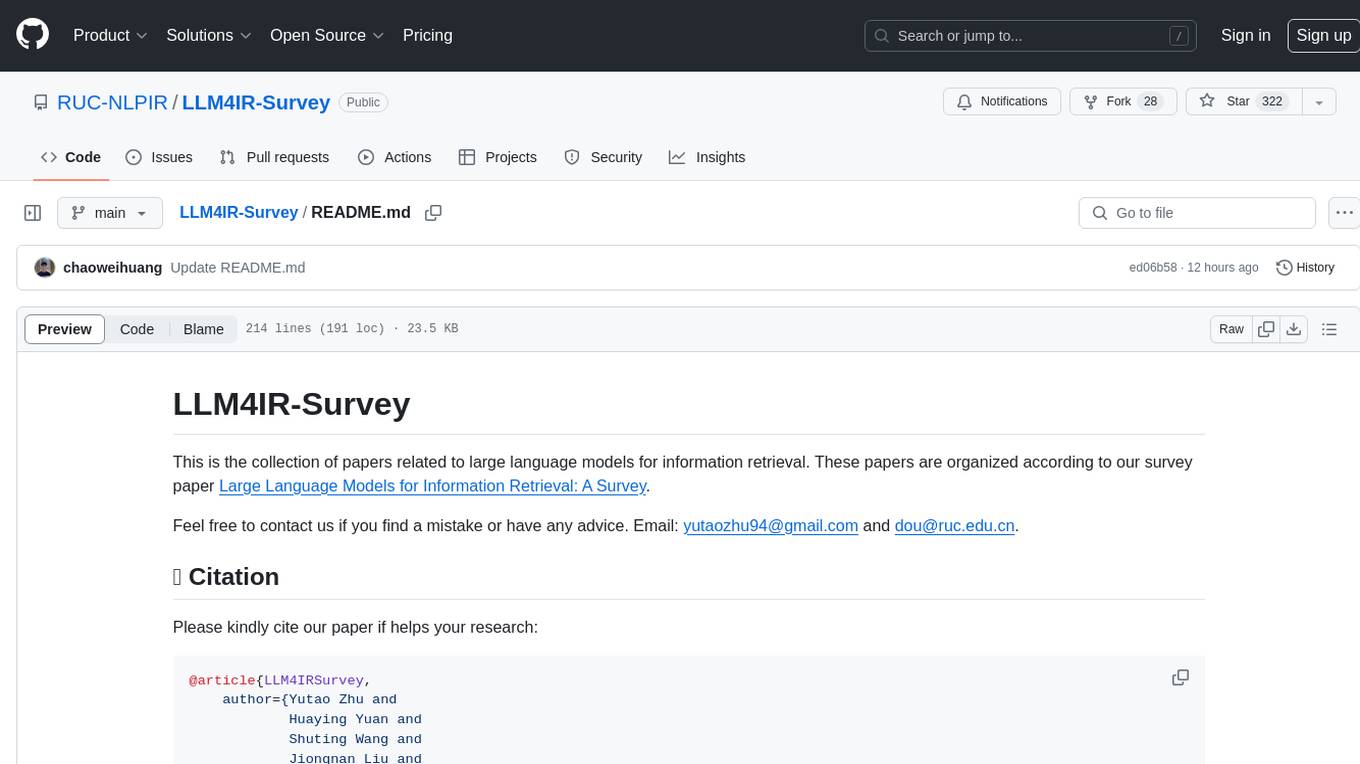Screen dimensions: 1360x764
Task: Open the RUC-NLPIR owner page
Action: [112, 102]
